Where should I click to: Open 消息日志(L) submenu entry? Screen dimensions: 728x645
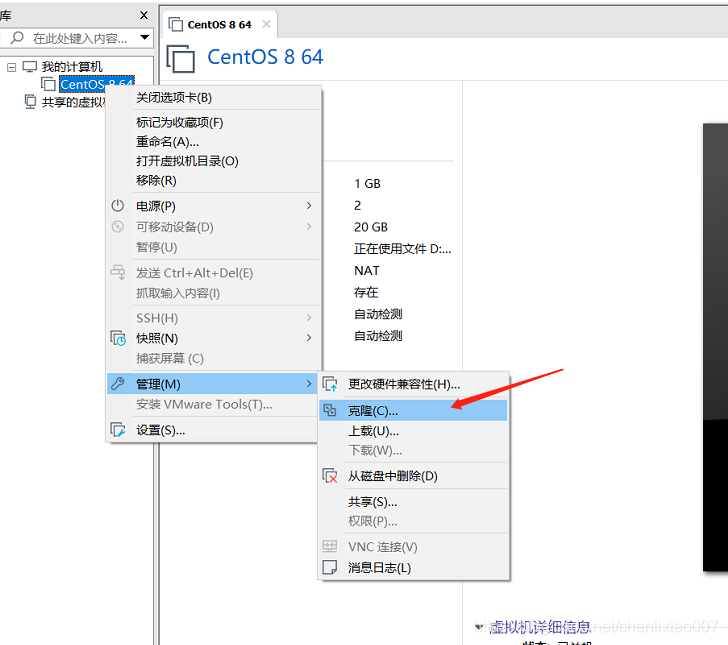pyautogui.click(x=414, y=567)
